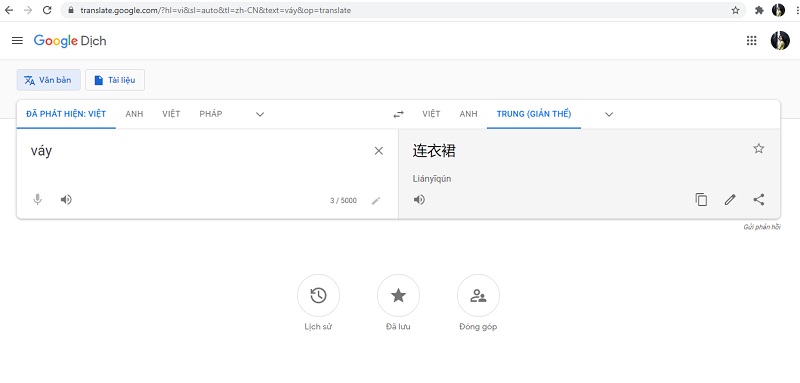The image size is (800, 383).
Task: Click the Gửi phản hồi feedback link
Action: 762,227
